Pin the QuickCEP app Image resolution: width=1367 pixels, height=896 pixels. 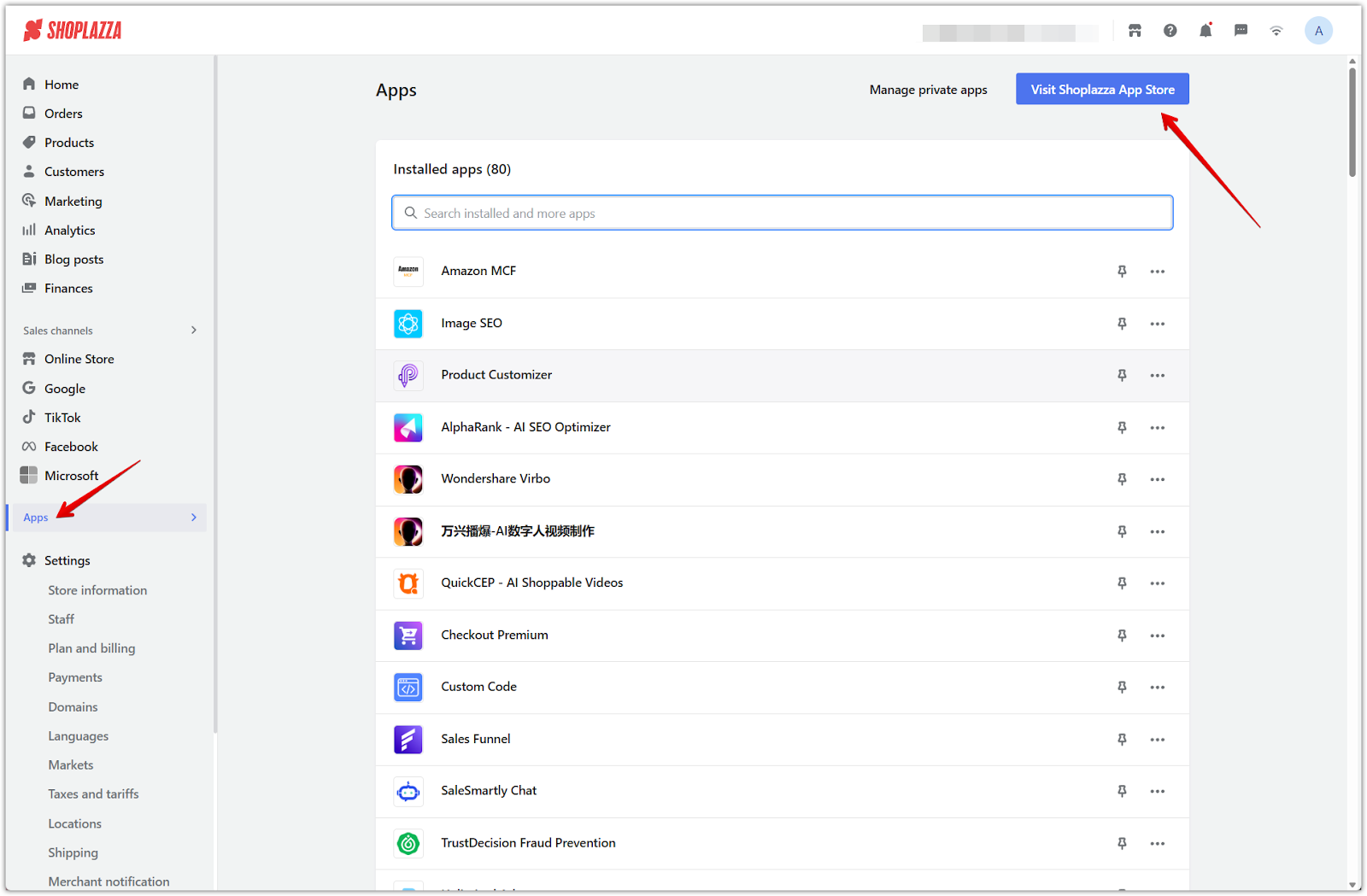click(x=1122, y=583)
